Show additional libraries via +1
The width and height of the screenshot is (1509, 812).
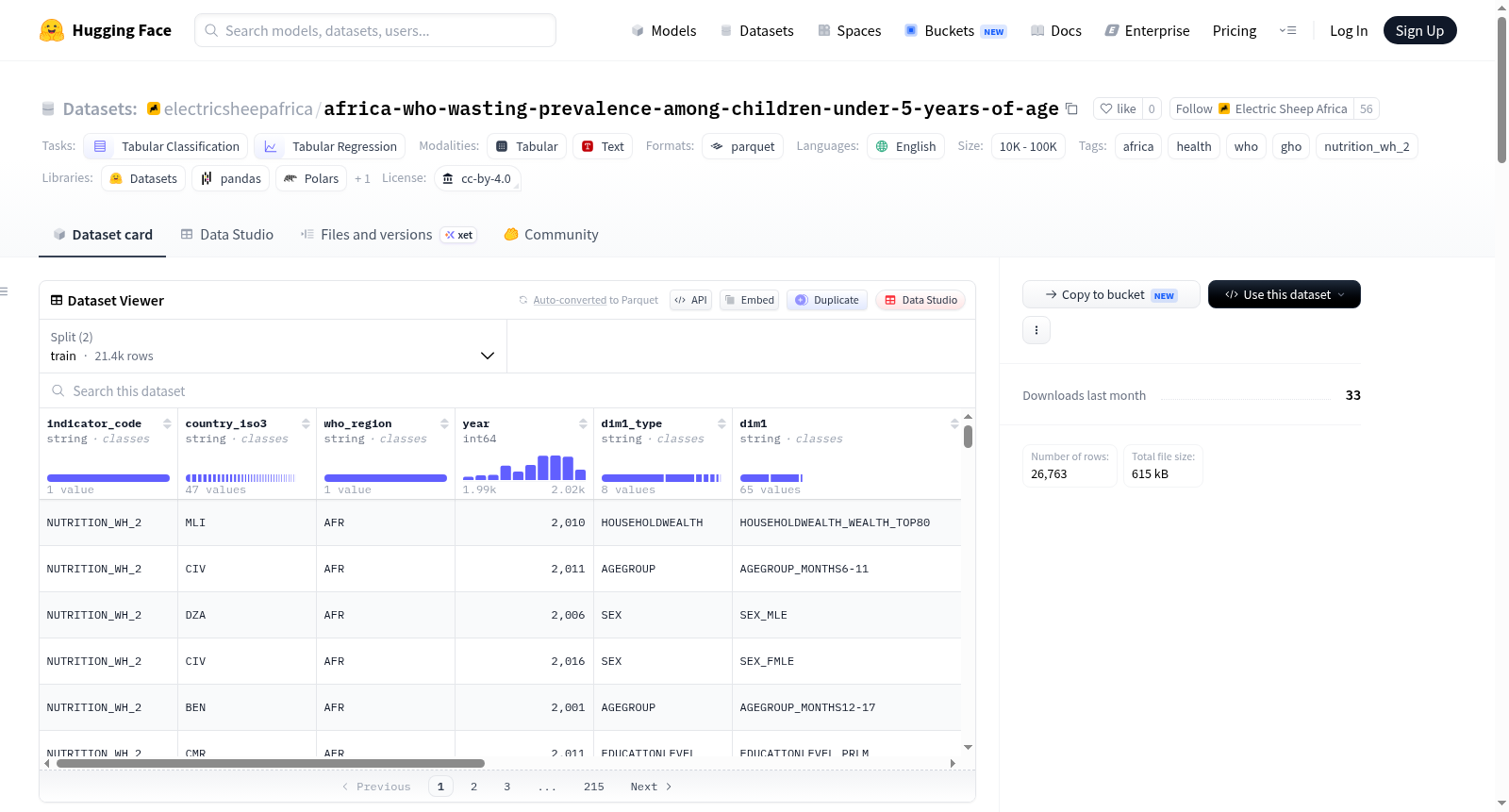tap(362, 178)
